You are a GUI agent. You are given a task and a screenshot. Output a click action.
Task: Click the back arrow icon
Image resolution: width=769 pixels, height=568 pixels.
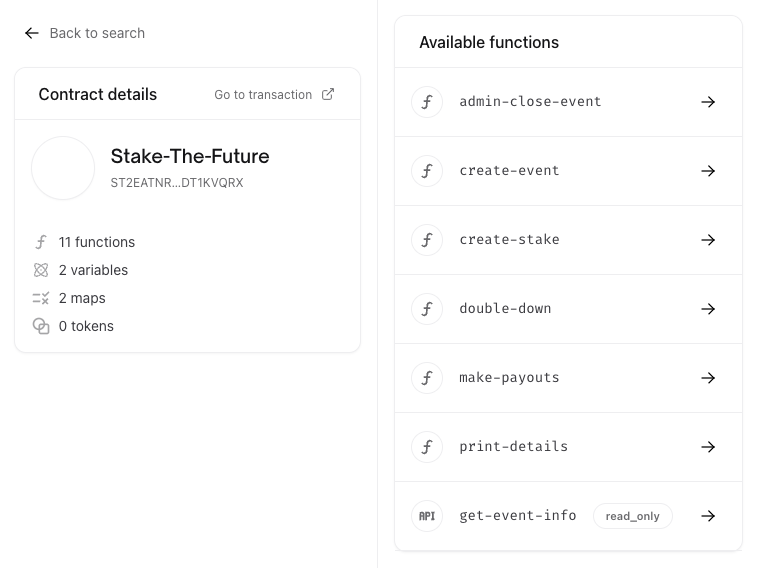32,33
